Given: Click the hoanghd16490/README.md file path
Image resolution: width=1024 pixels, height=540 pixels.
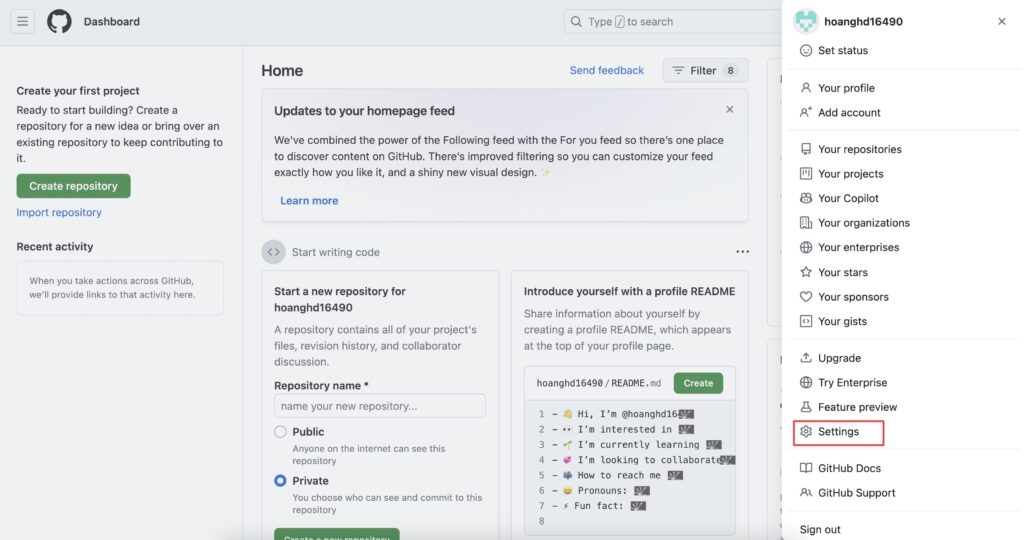Looking at the screenshot, I should 598,383.
